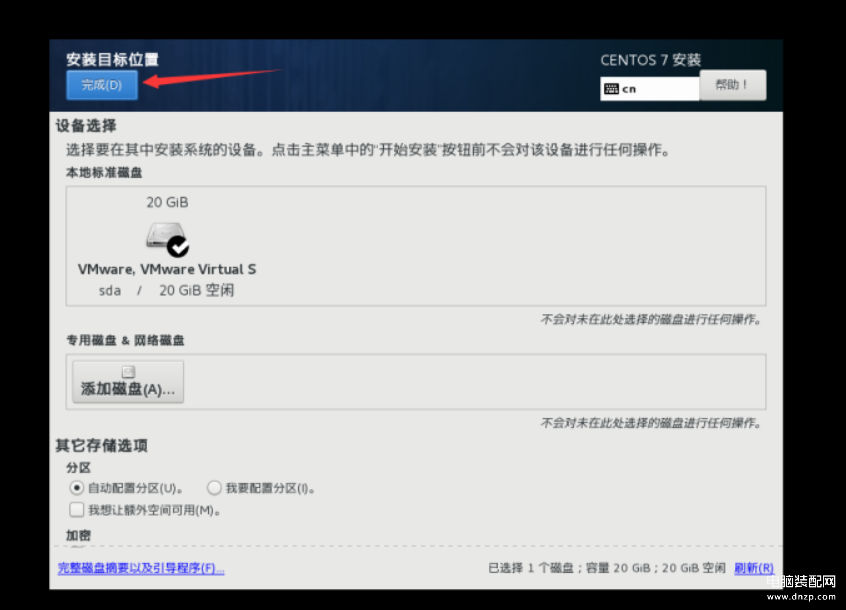Viewport: 846px width, 610px height.
Task: Check the 我想让额外空间可用(M) checkbox
Action: click(x=77, y=510)
